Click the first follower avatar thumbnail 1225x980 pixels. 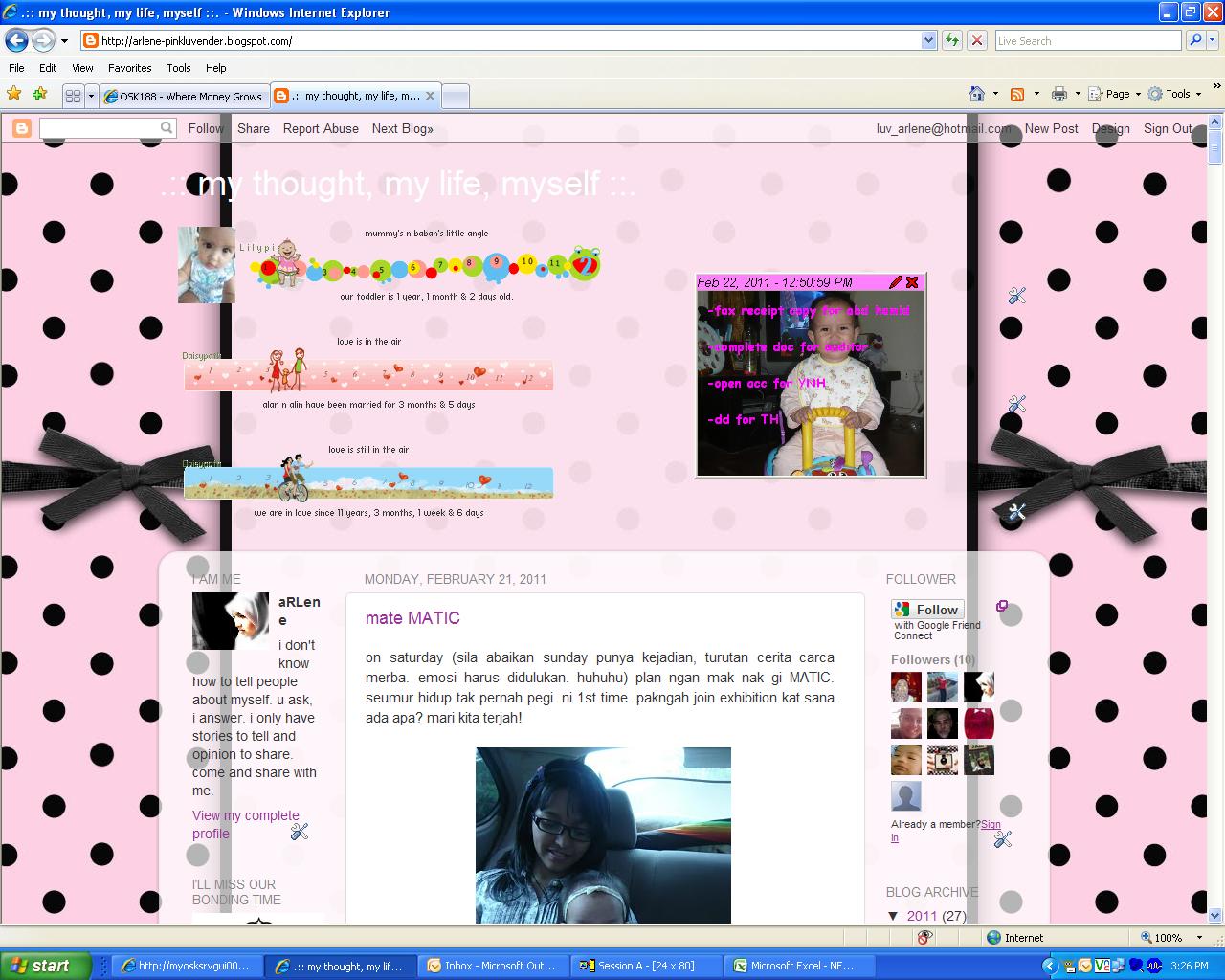pos(906,687)
